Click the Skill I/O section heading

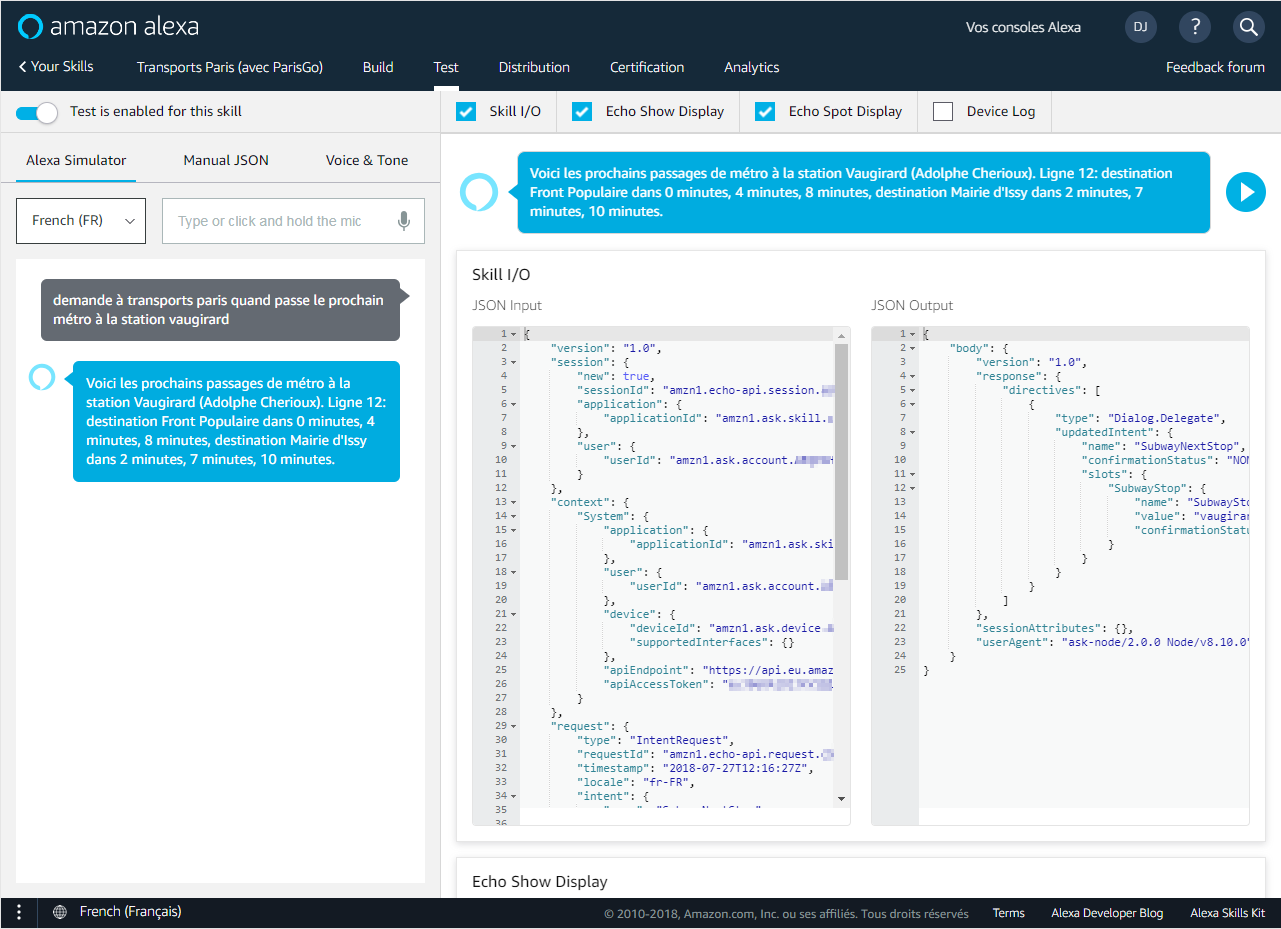click(x=501, y=274)
